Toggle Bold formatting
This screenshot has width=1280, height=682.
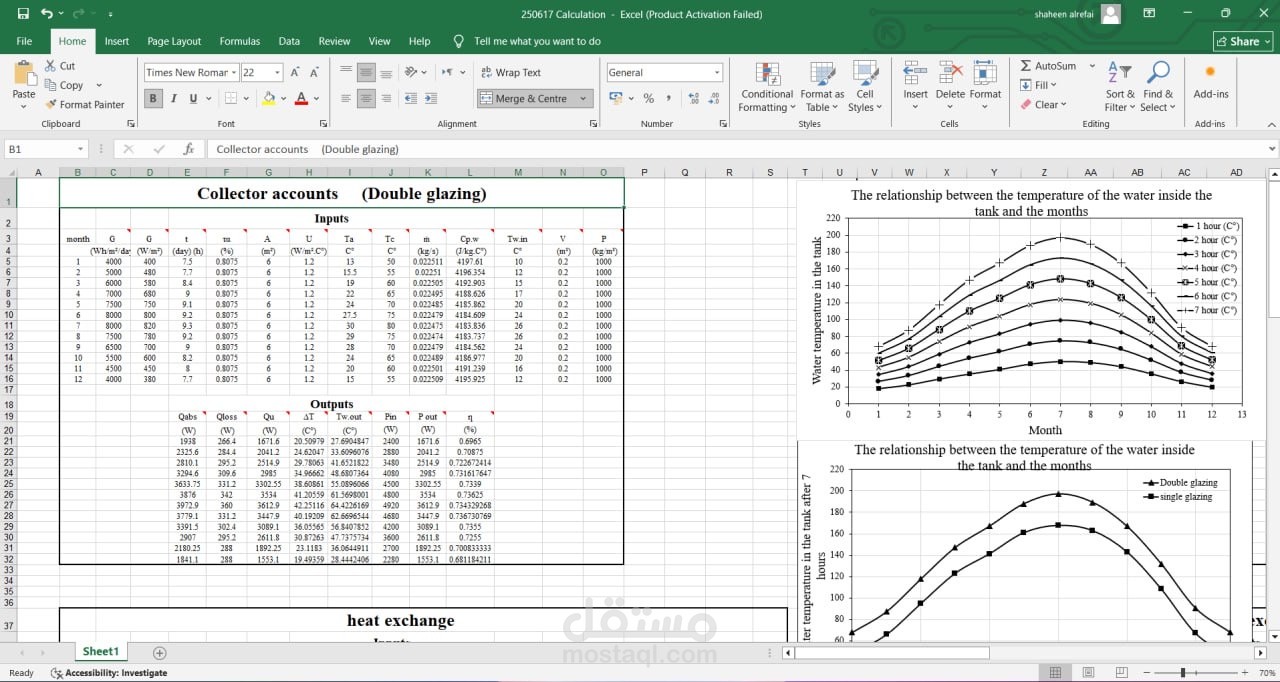(x=153, y=98)
